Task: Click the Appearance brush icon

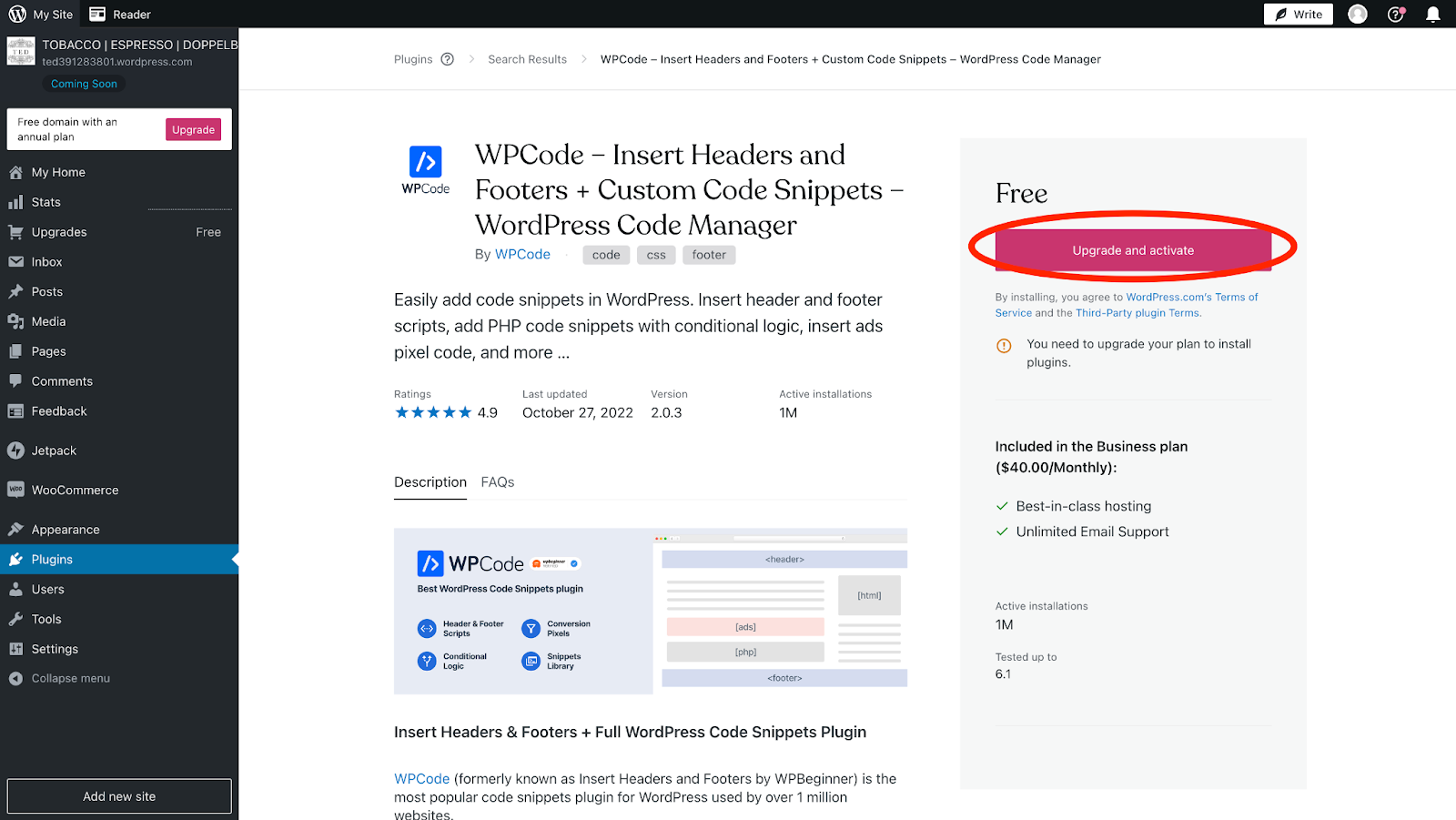Action: pyautogui.click(x=15, y=530)
